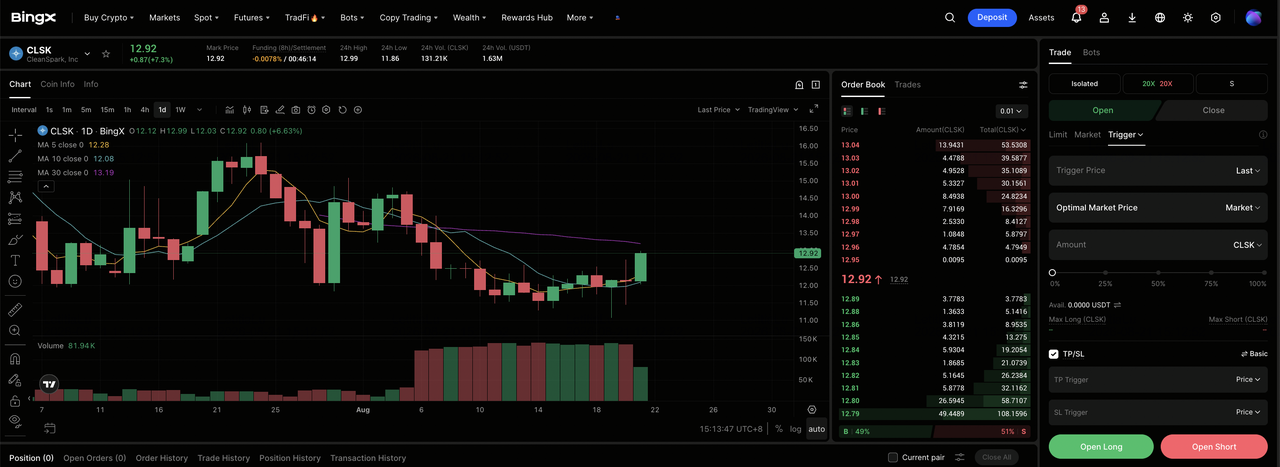Click the blue Deposit button

tap(992, 17)
